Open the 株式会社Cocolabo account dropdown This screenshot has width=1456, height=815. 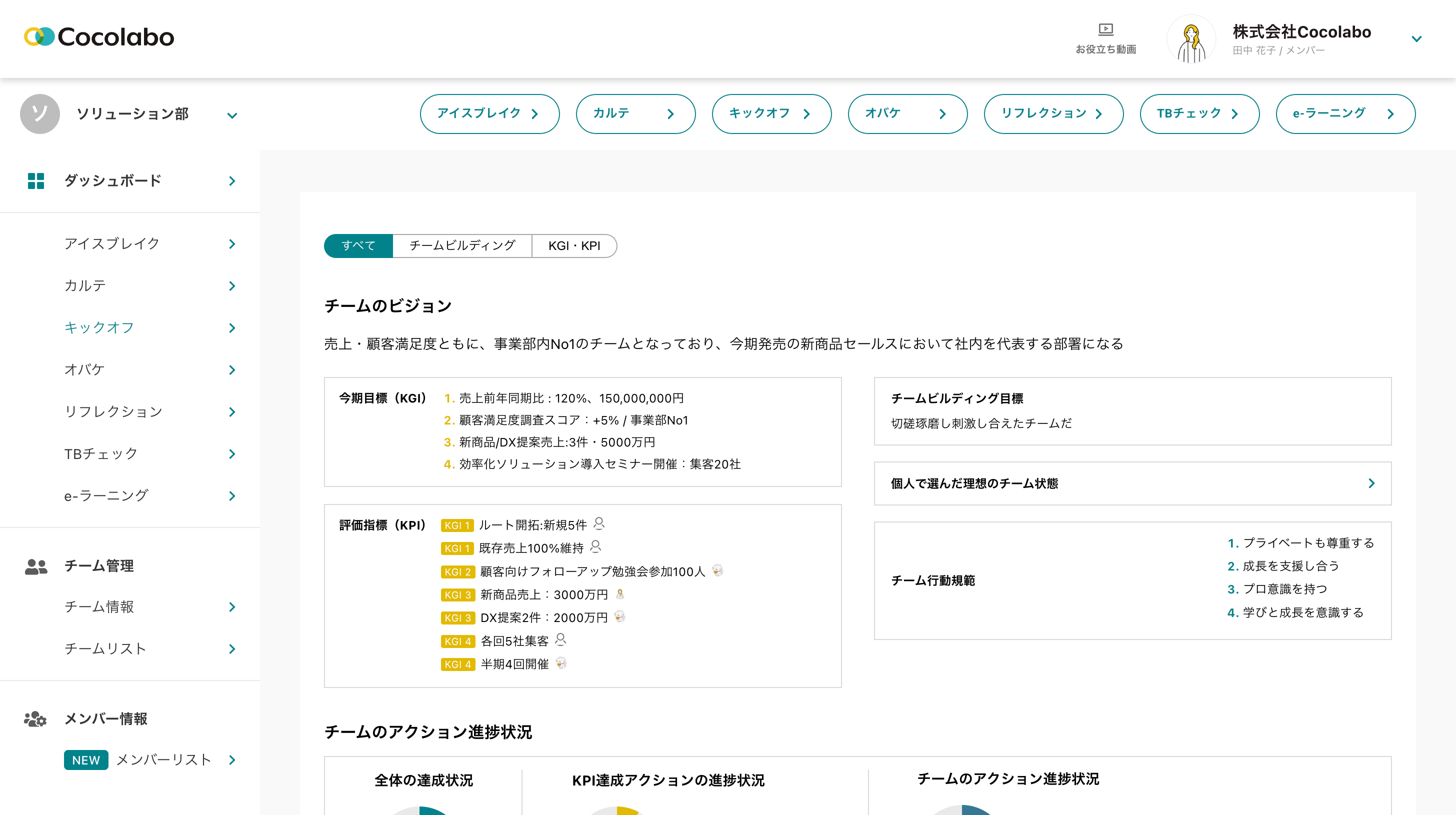pyautogui.click(x=1416, y=39)
